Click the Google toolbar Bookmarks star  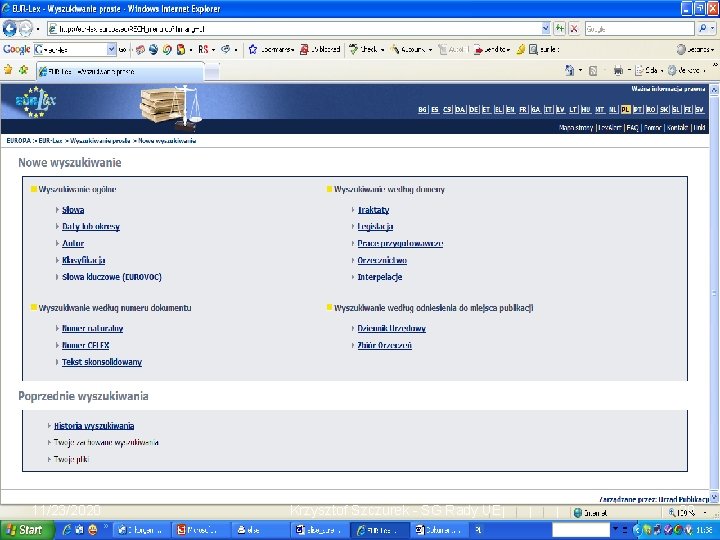252,50
